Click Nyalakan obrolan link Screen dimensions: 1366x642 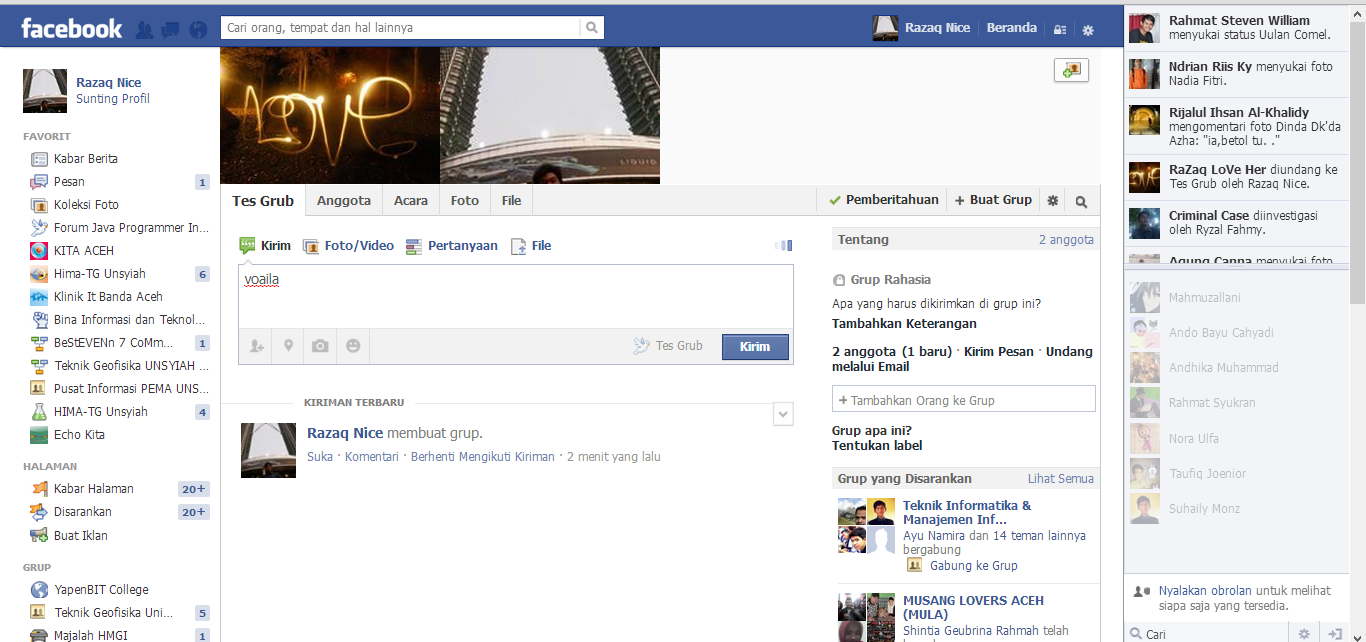(1204, 591)
